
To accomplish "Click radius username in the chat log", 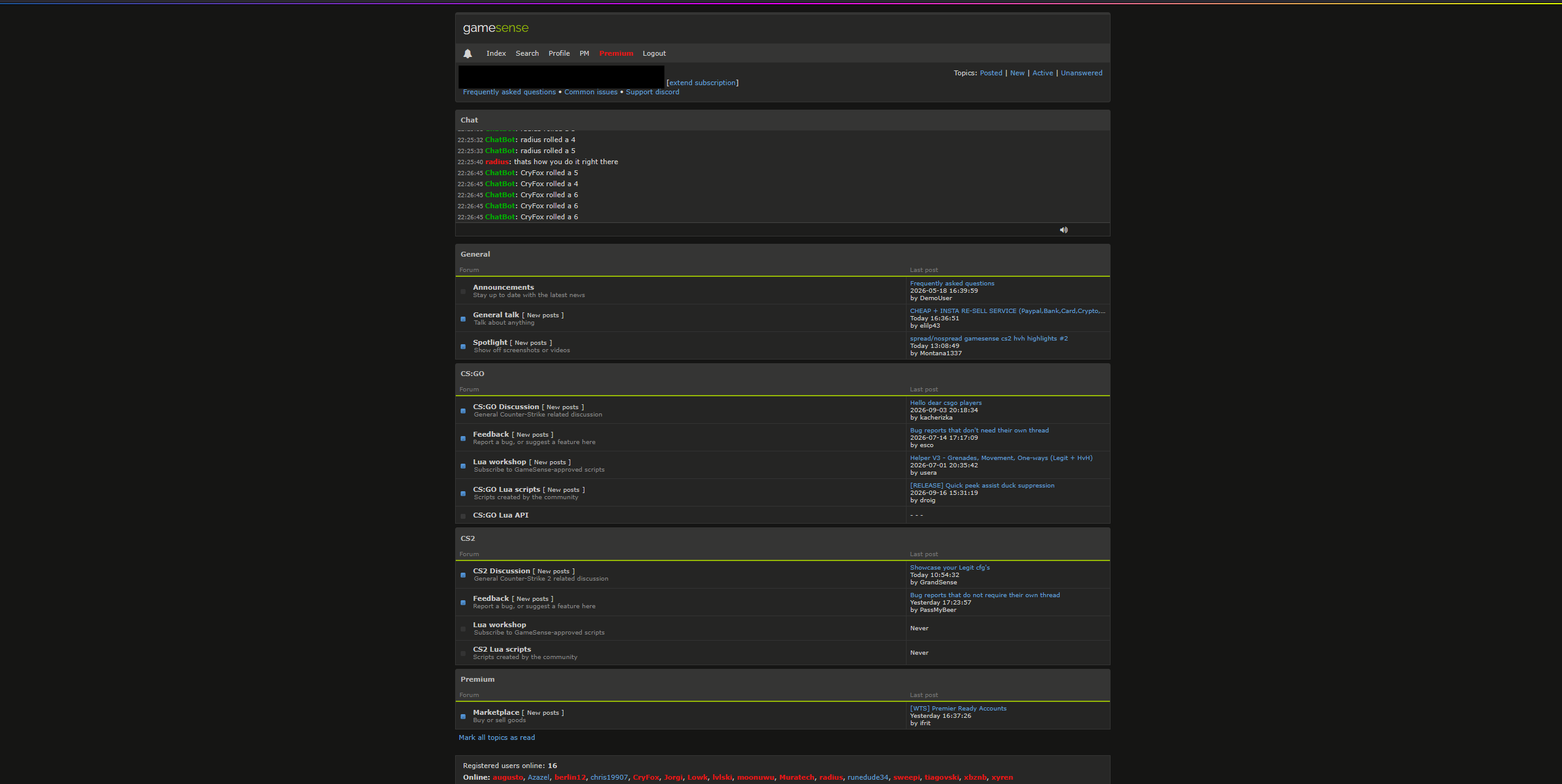I will click(497, 162).
